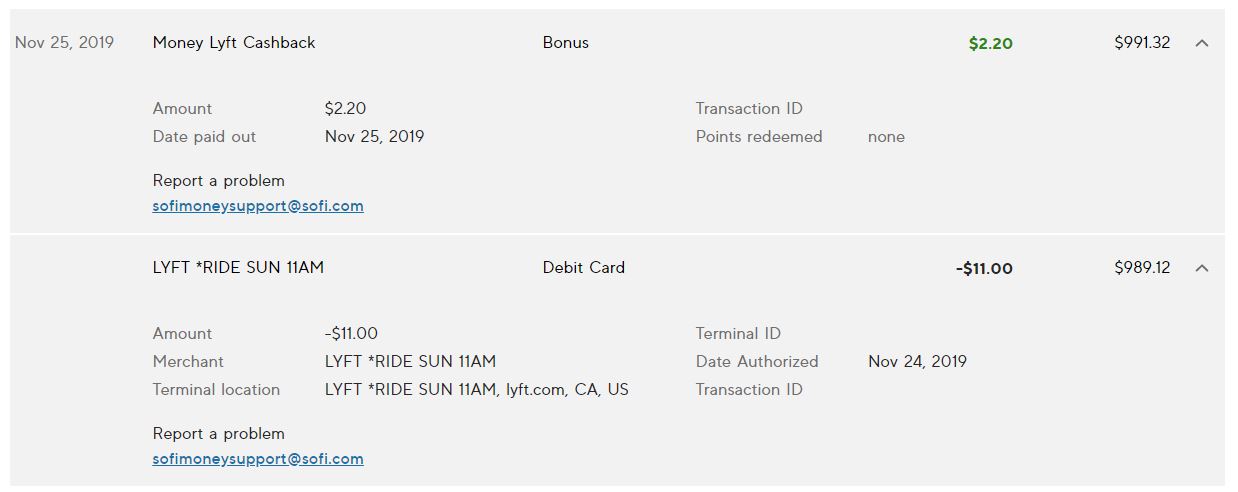Click the Terminal location value with lyft.com
This screenshot has height=492, width=1238.
pos(477,390)
